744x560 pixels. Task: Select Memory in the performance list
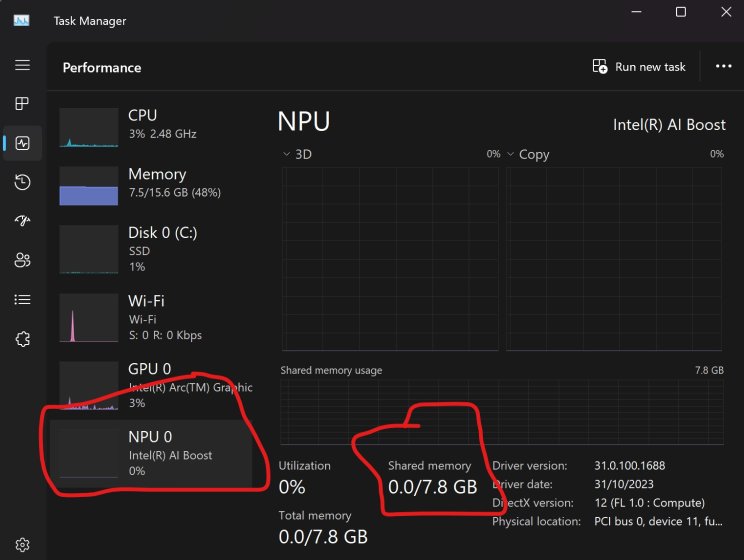[155, 184]
